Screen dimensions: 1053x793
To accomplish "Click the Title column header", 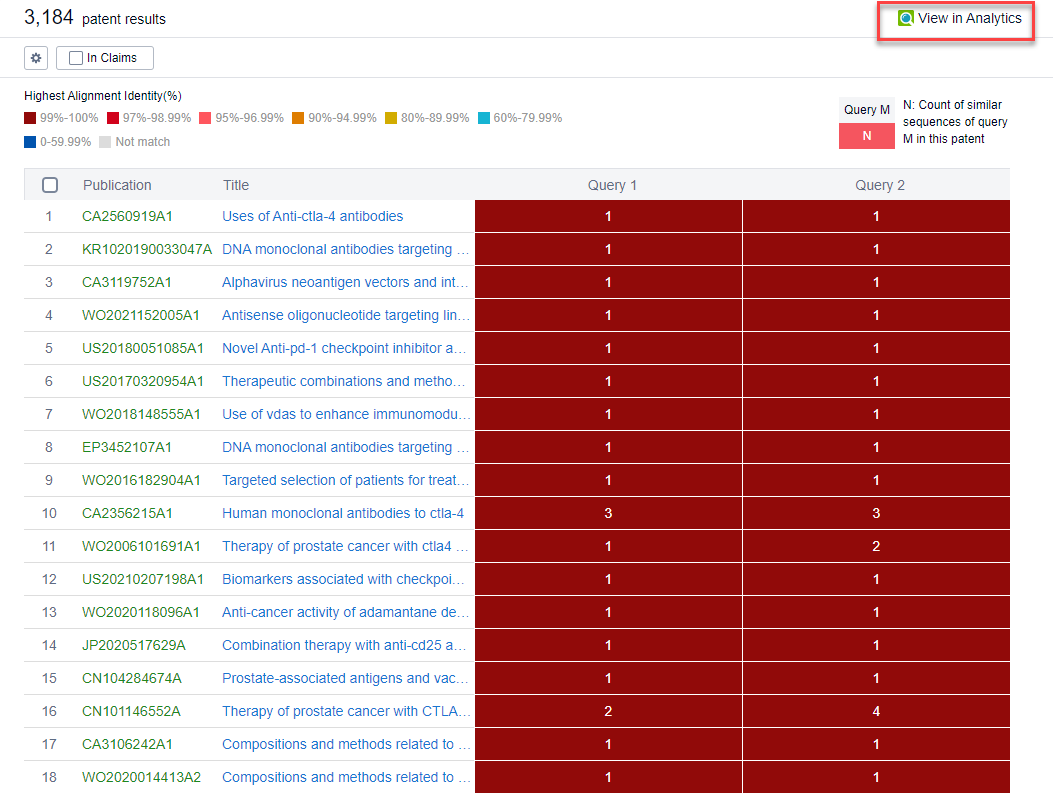I will click(x=236, y=185).
